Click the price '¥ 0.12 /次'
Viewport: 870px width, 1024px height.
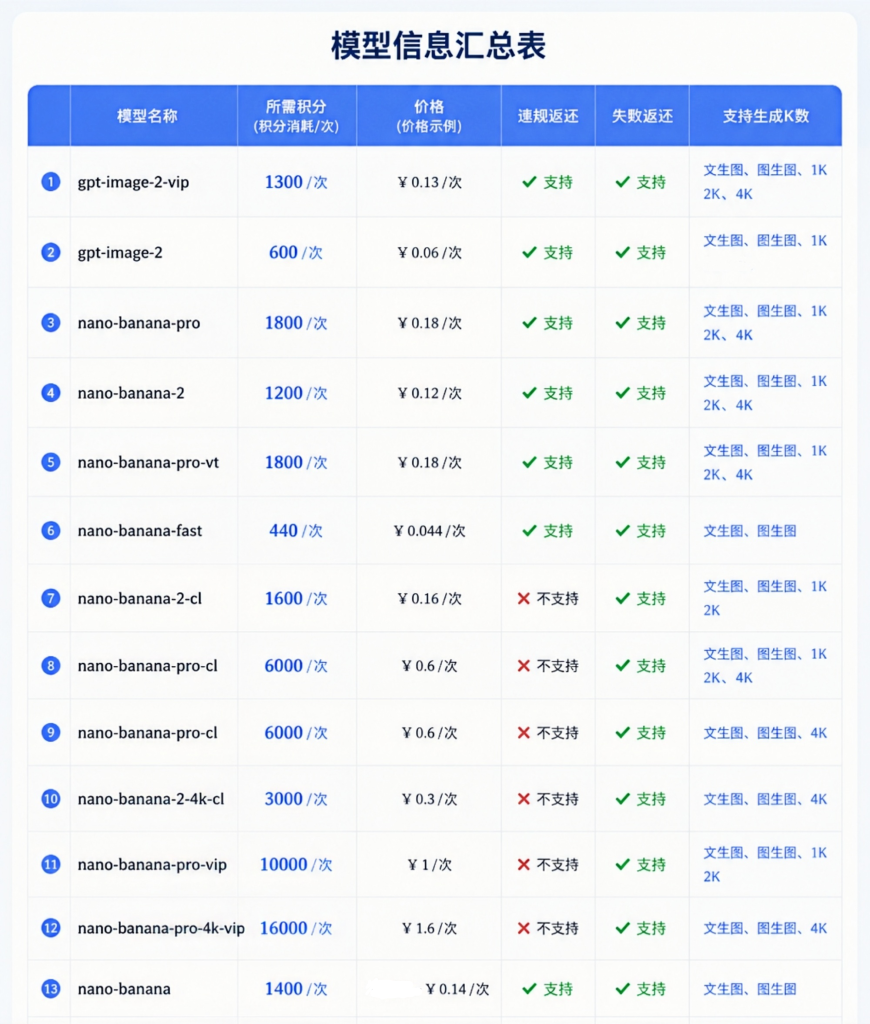point(429,393)
